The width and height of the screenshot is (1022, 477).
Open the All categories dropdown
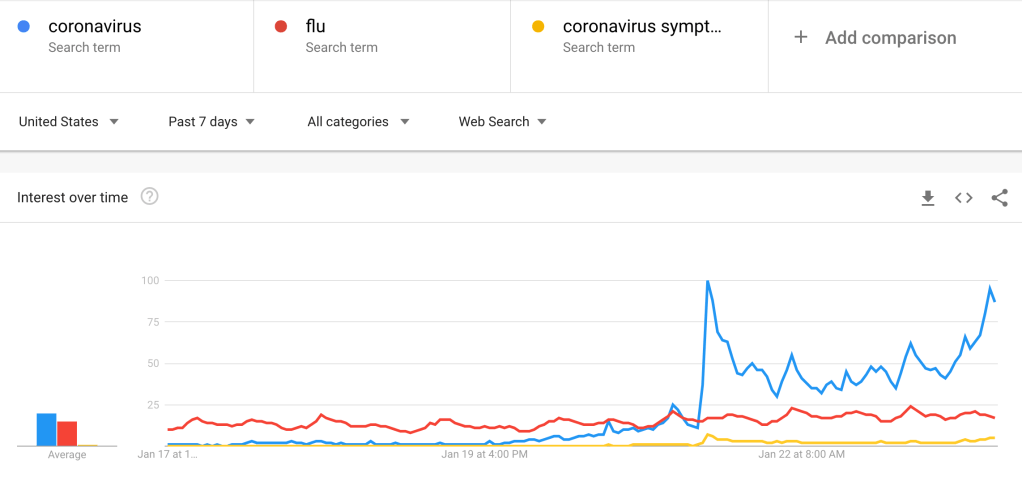358,122
